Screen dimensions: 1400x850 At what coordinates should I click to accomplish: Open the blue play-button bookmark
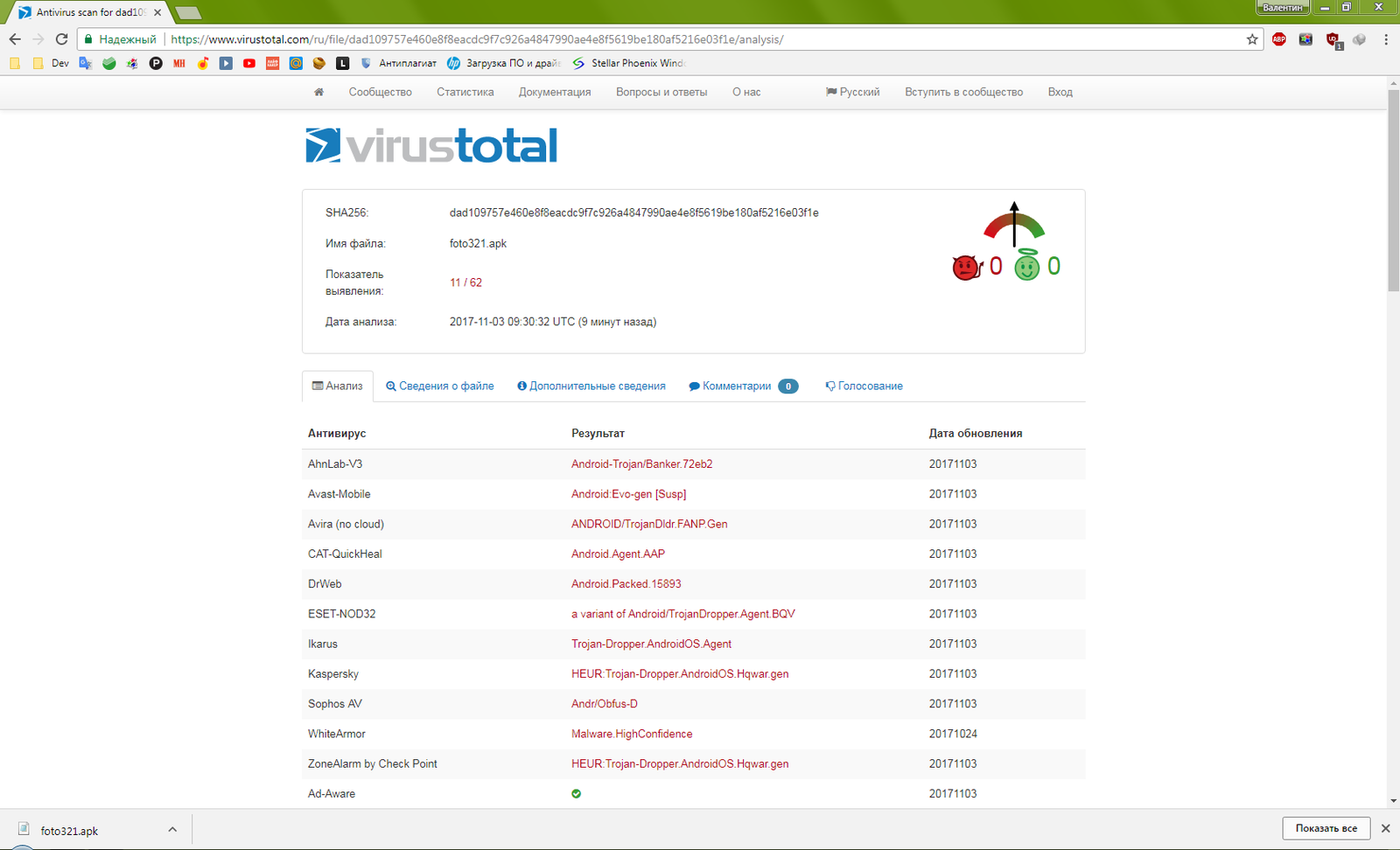click(x=226, y=63)
